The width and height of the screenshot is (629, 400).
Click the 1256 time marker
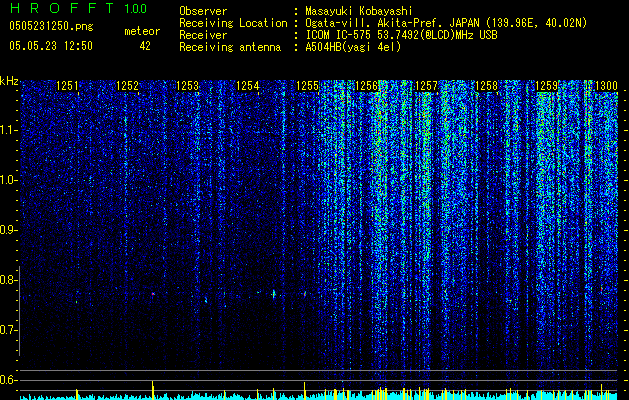(367, 85)
